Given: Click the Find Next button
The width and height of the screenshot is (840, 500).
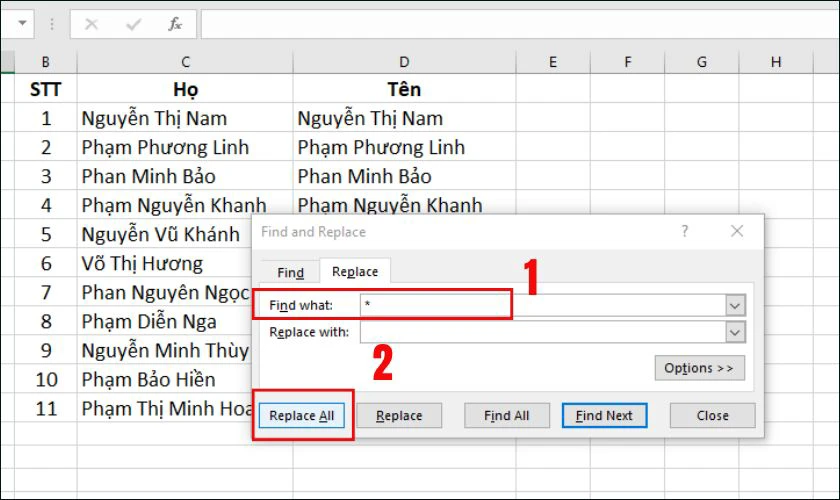Looking at the screenshot, I should [604, 416].
